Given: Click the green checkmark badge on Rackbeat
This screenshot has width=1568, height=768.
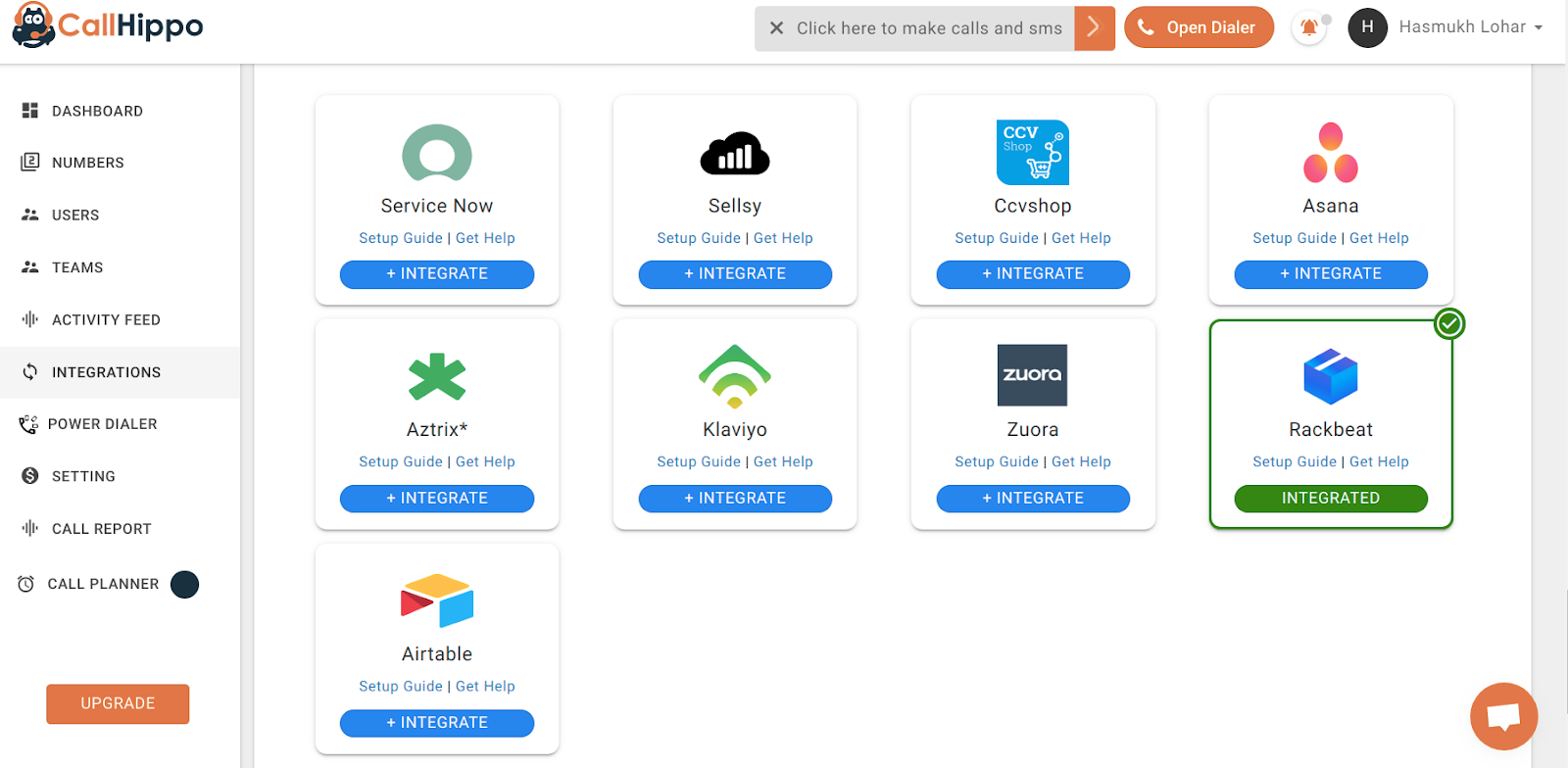Looking at the screenshot, I should click(x=1449, y=323).
